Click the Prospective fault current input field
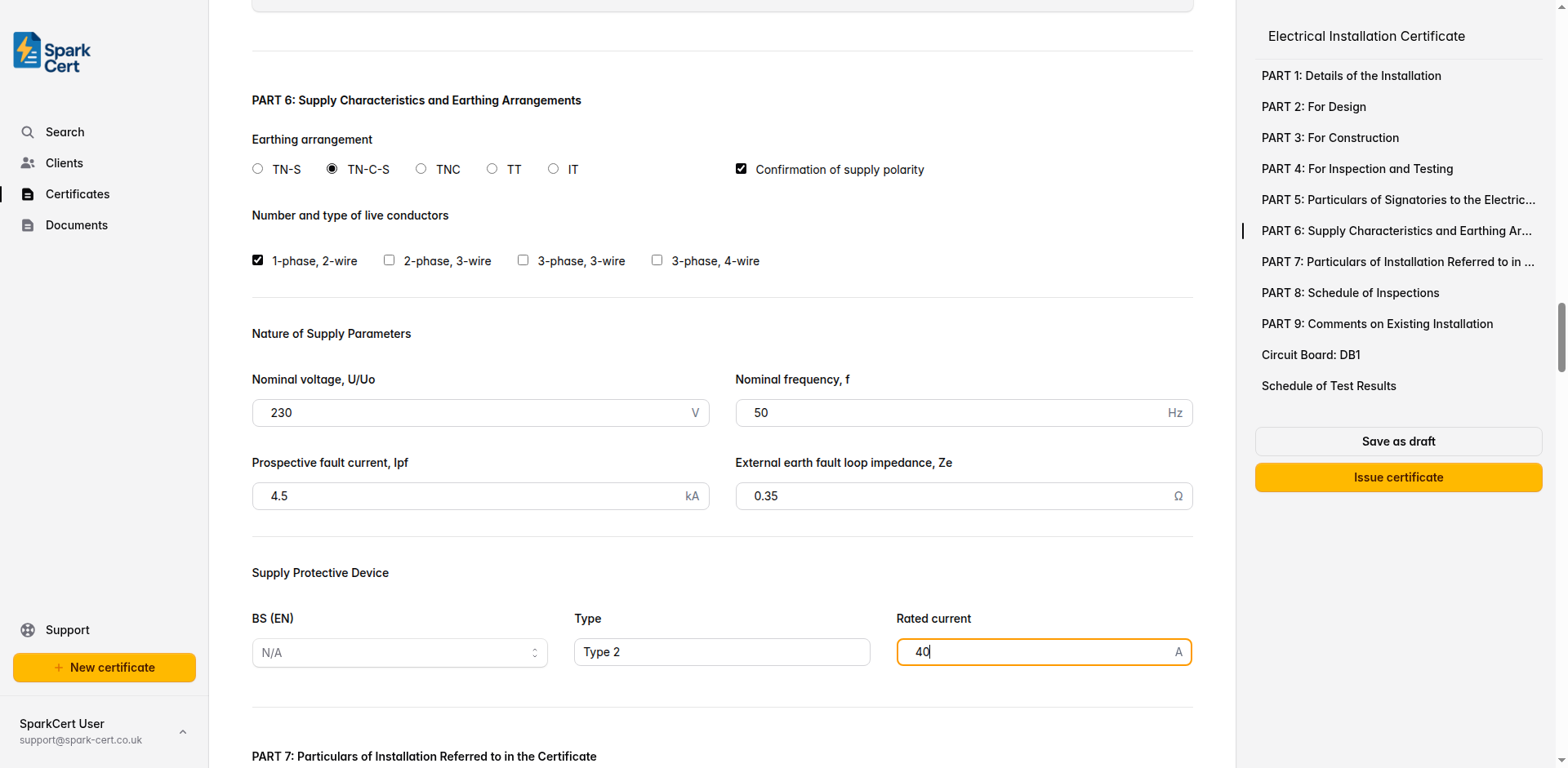Image resolution: width=1568 pixels, height=768 pixels. click(x=474, y=496)
